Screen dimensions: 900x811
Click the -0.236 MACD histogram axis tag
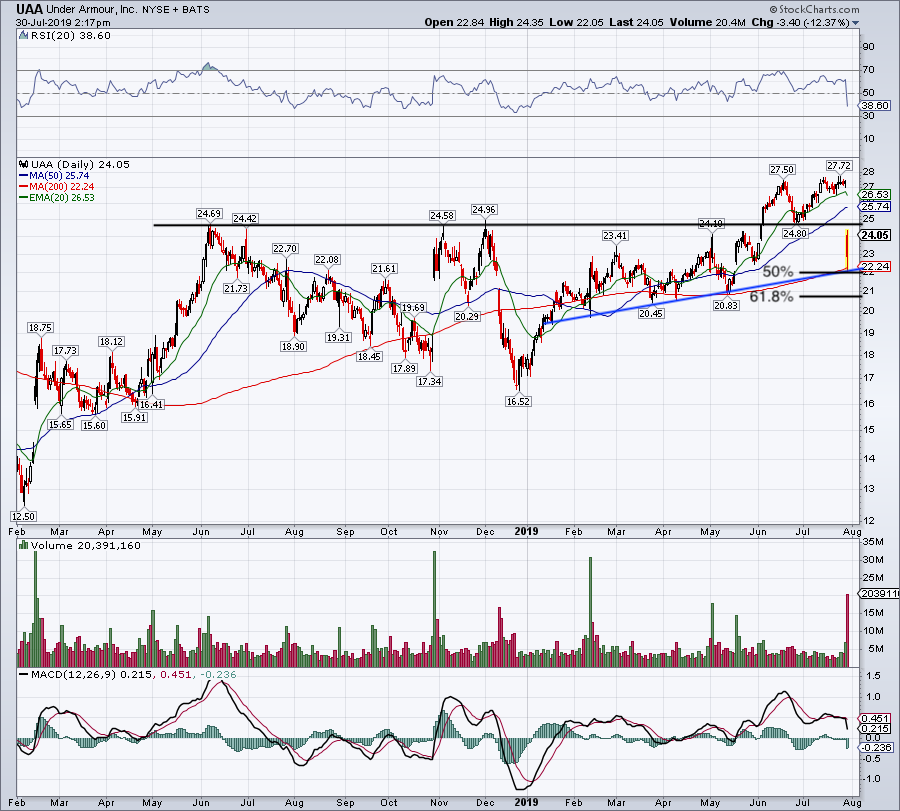pyautogui.click(x=877, y=747)
